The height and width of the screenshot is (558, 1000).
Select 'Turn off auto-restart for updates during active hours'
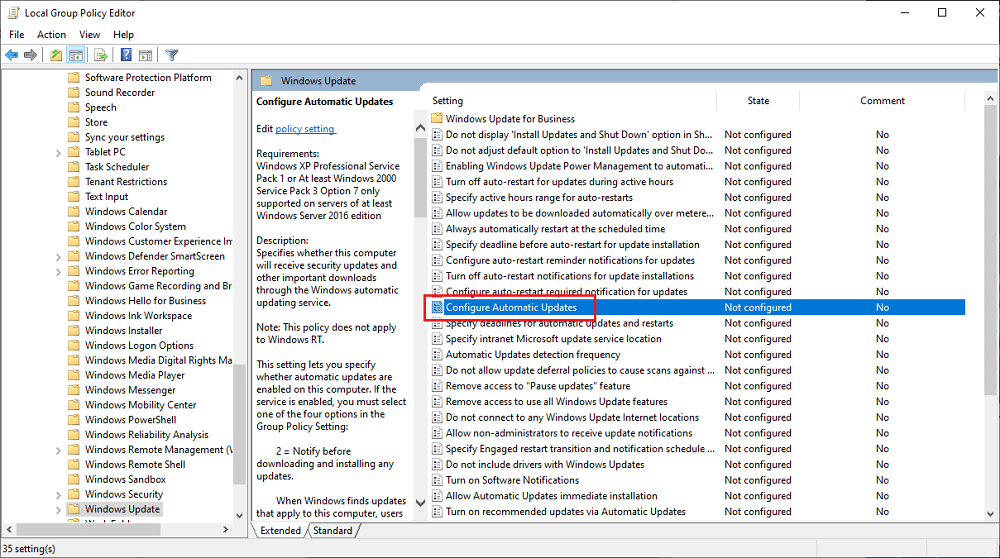[559, 182]
